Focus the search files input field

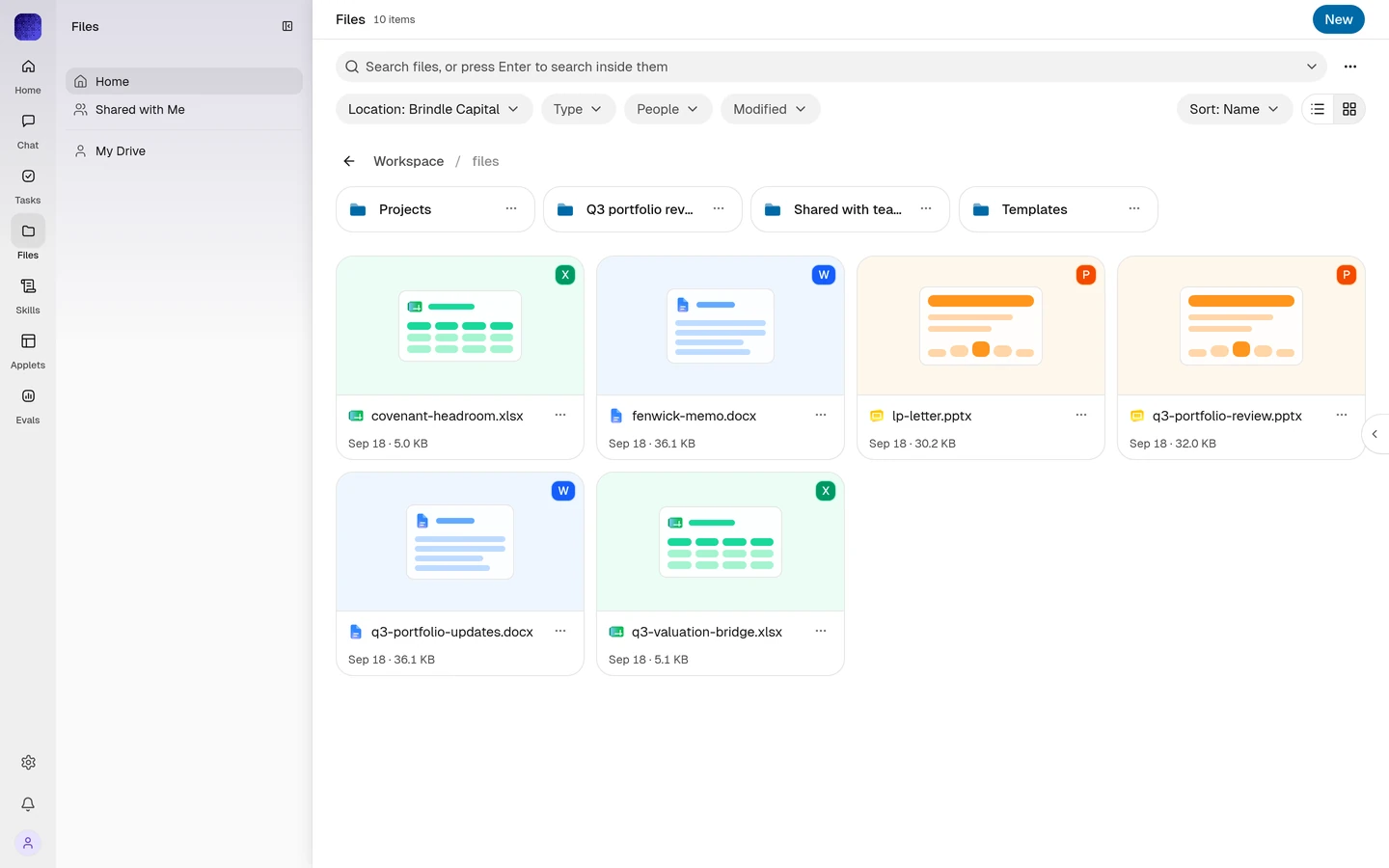(x=830, y=67)
